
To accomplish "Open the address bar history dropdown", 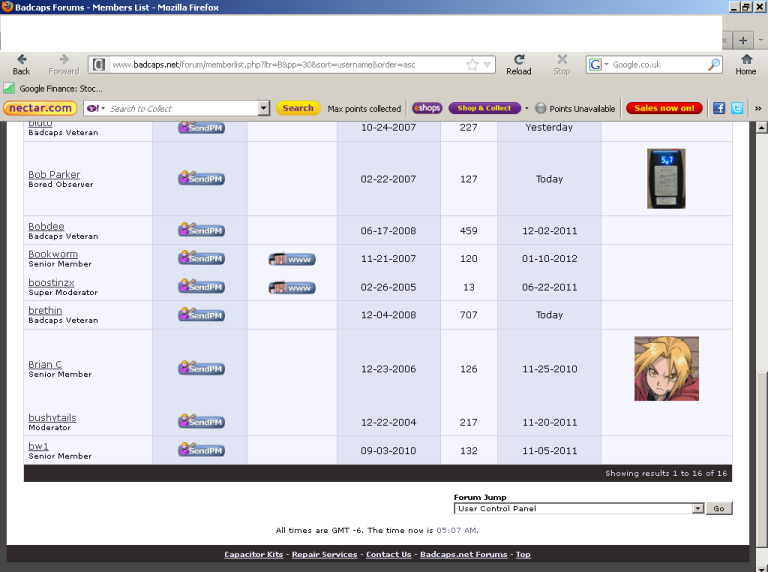I will (487, 65).
